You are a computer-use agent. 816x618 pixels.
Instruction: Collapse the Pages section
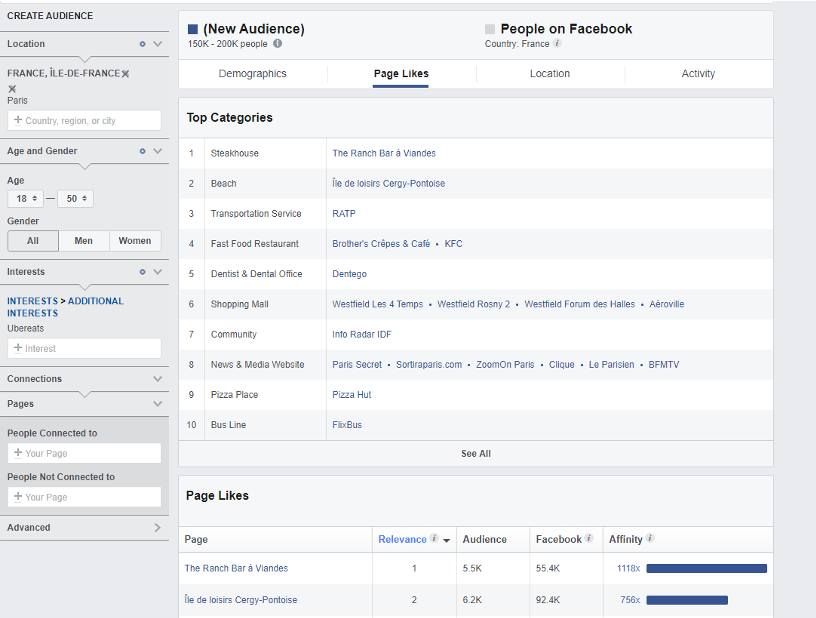tap(158, 404)
